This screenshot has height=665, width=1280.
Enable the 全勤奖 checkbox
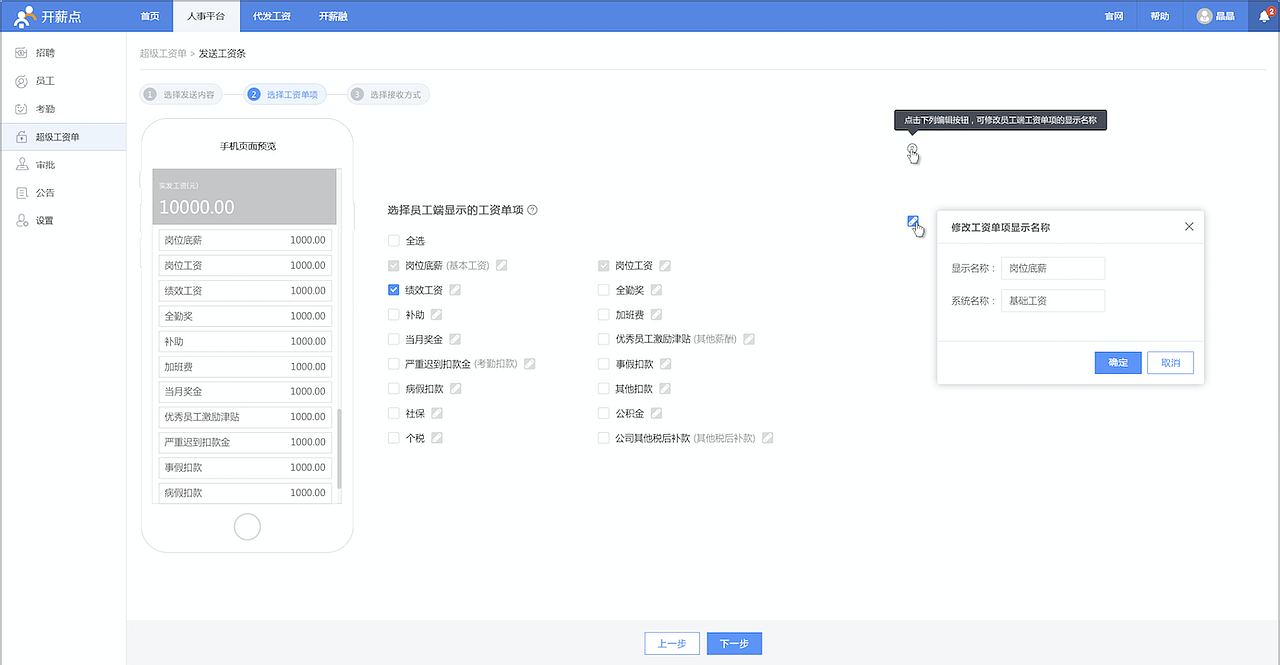pos(604,290)
